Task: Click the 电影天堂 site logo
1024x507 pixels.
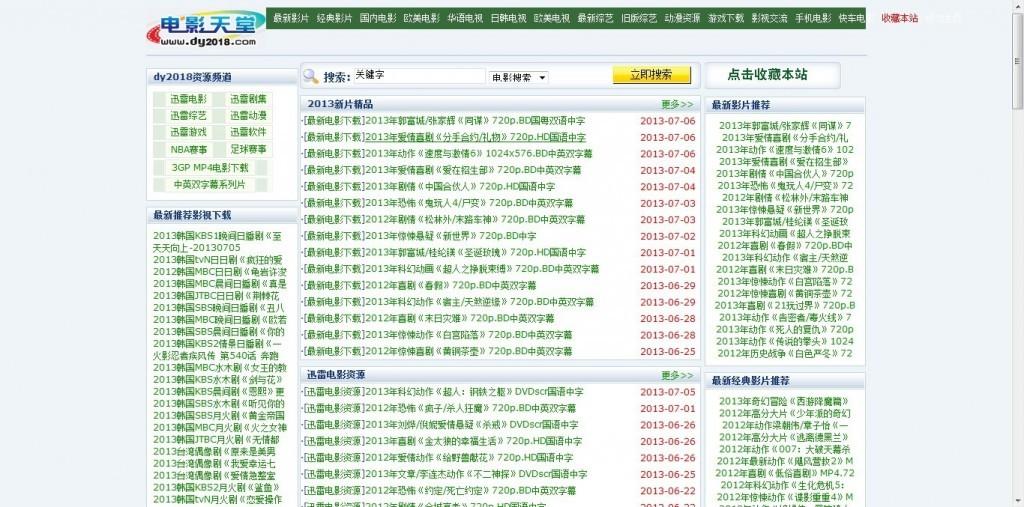Action: (x=204, y=30)
